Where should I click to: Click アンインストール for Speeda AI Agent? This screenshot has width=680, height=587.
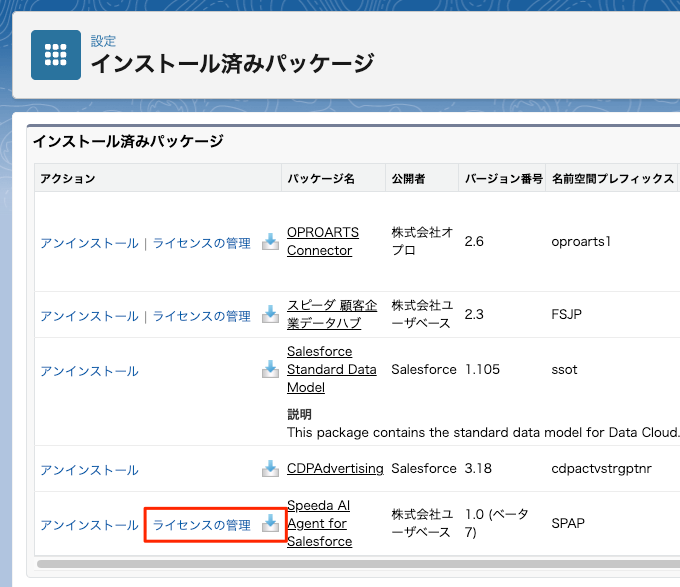pos(89,525)
